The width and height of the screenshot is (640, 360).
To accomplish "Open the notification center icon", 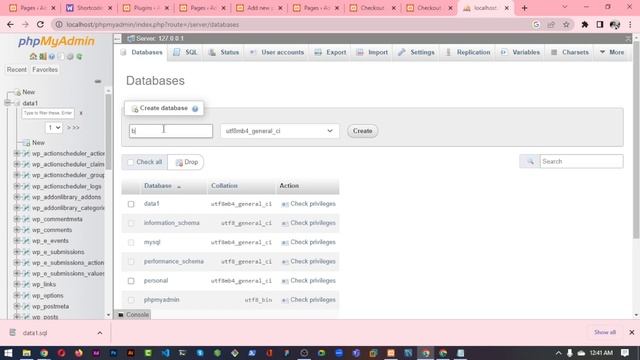I will (x=625, y=353).
